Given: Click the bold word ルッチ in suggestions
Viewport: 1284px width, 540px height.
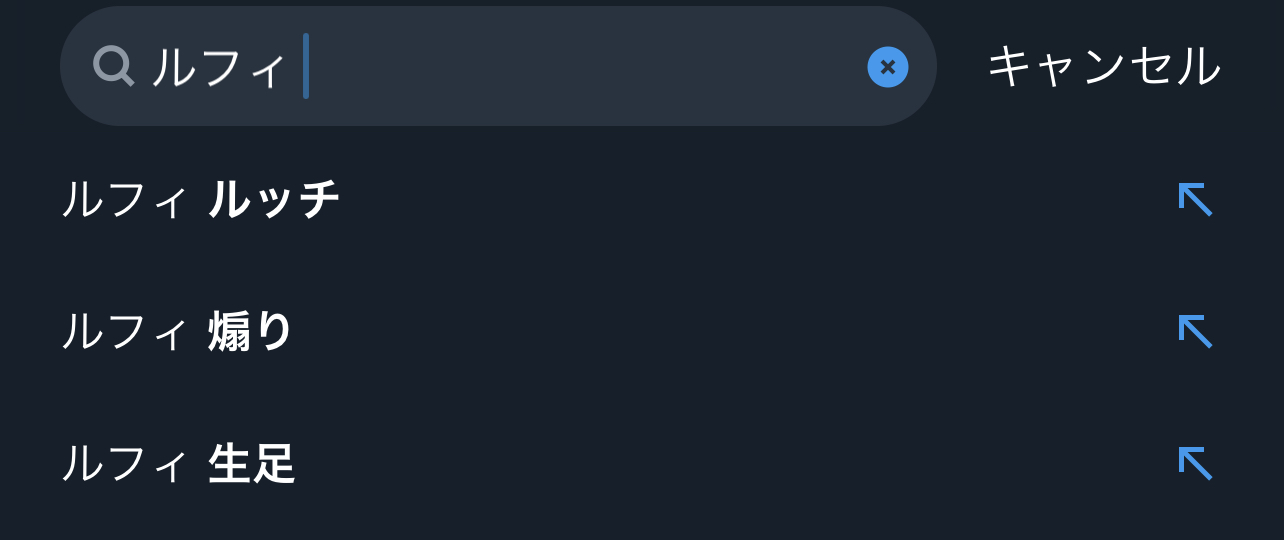Looking at the screenshot, I should (x=274, y=200).
